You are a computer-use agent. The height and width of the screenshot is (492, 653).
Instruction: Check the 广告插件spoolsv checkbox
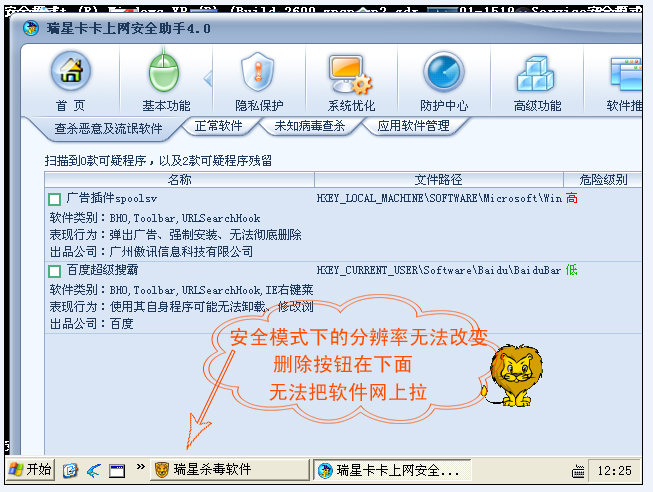55,199
